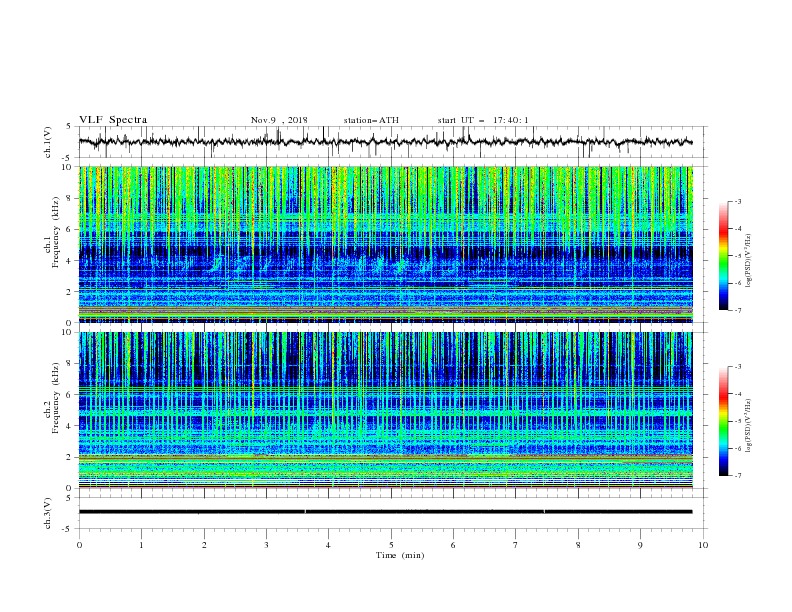Click the "9" minute tick on time axis

click(640, 545)
